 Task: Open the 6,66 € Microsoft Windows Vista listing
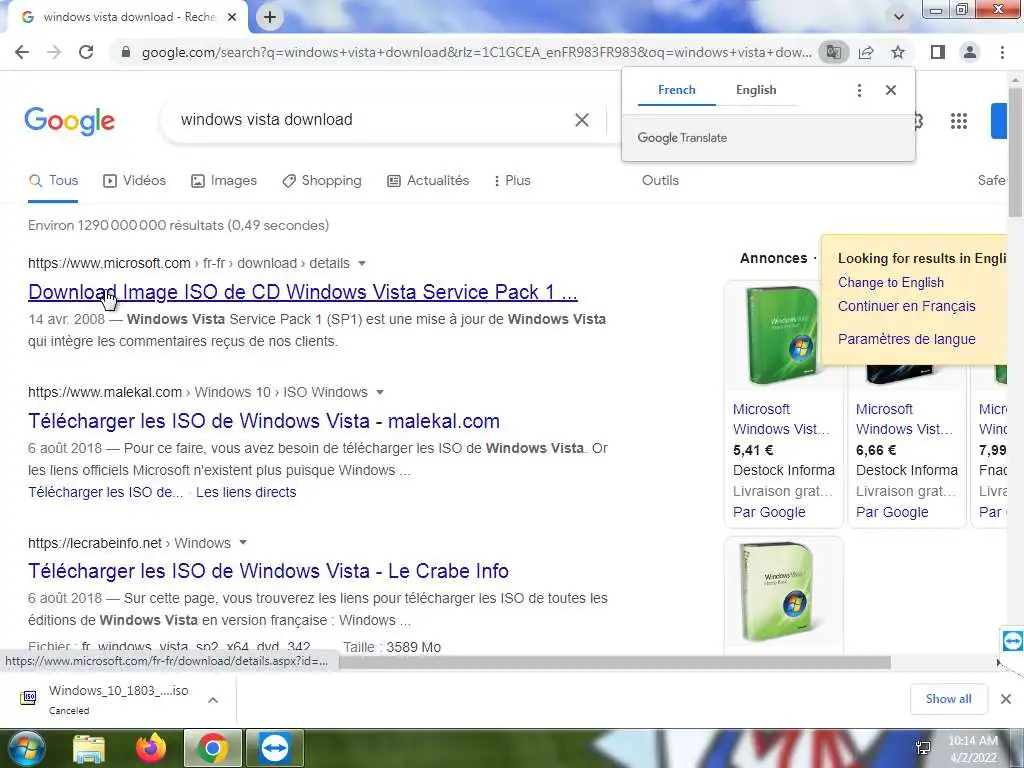[x=904, y=419]
